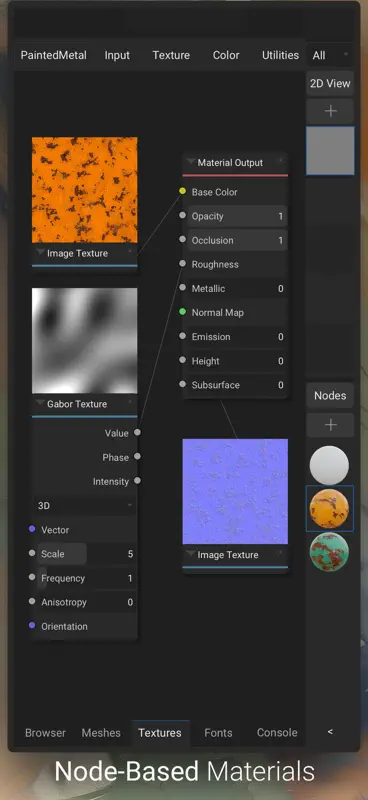Select the Gabor noise texture preview
Image resolution: width=368 pixels, height=800 pixels.
click(85, 341)
